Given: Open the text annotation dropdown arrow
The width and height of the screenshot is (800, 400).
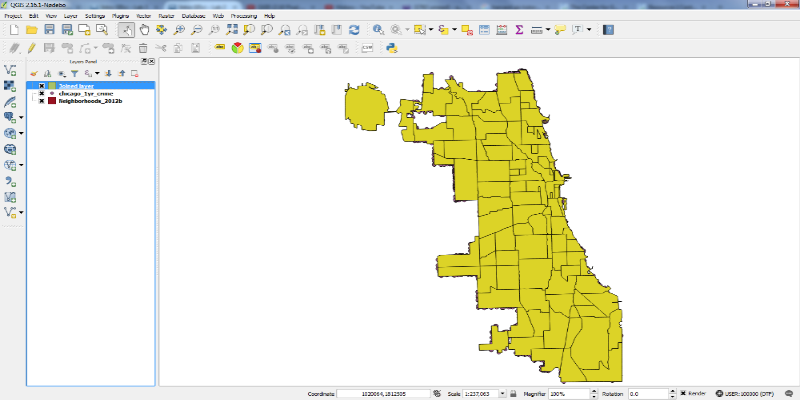Looking at the screenshot, I should 590,30.
